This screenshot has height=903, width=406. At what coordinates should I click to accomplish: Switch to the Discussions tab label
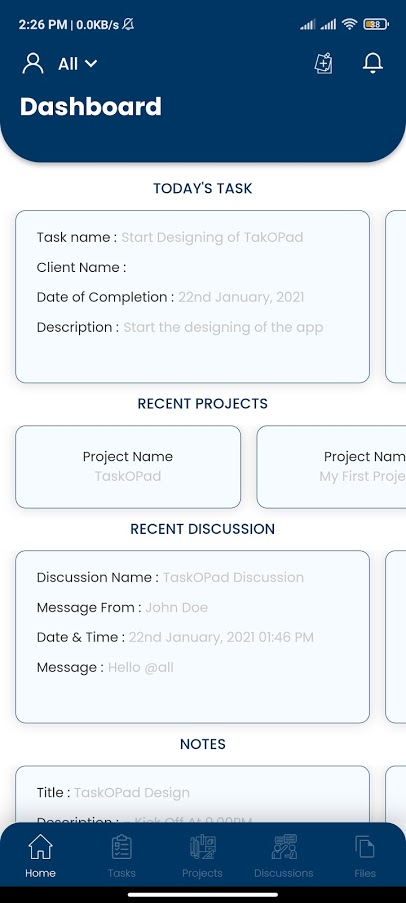[x=284, y=873]
